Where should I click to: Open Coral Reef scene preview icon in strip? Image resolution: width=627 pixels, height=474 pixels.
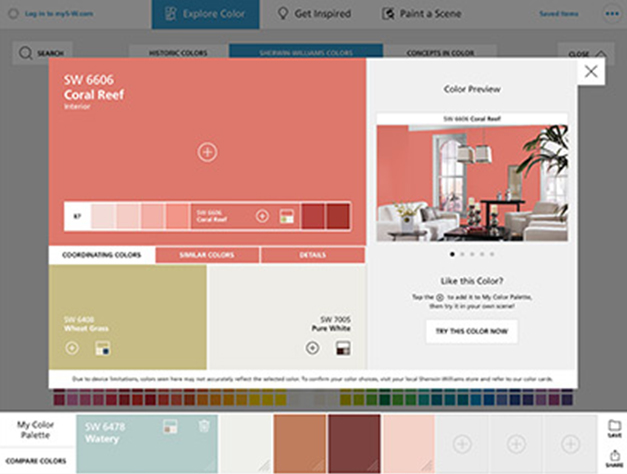[287, 216]
